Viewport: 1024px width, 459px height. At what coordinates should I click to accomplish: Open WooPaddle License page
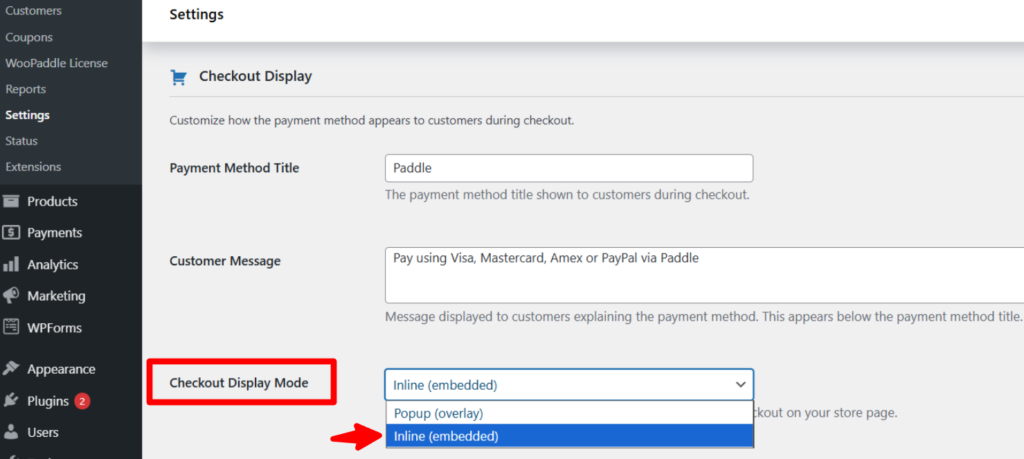(56, 63)
